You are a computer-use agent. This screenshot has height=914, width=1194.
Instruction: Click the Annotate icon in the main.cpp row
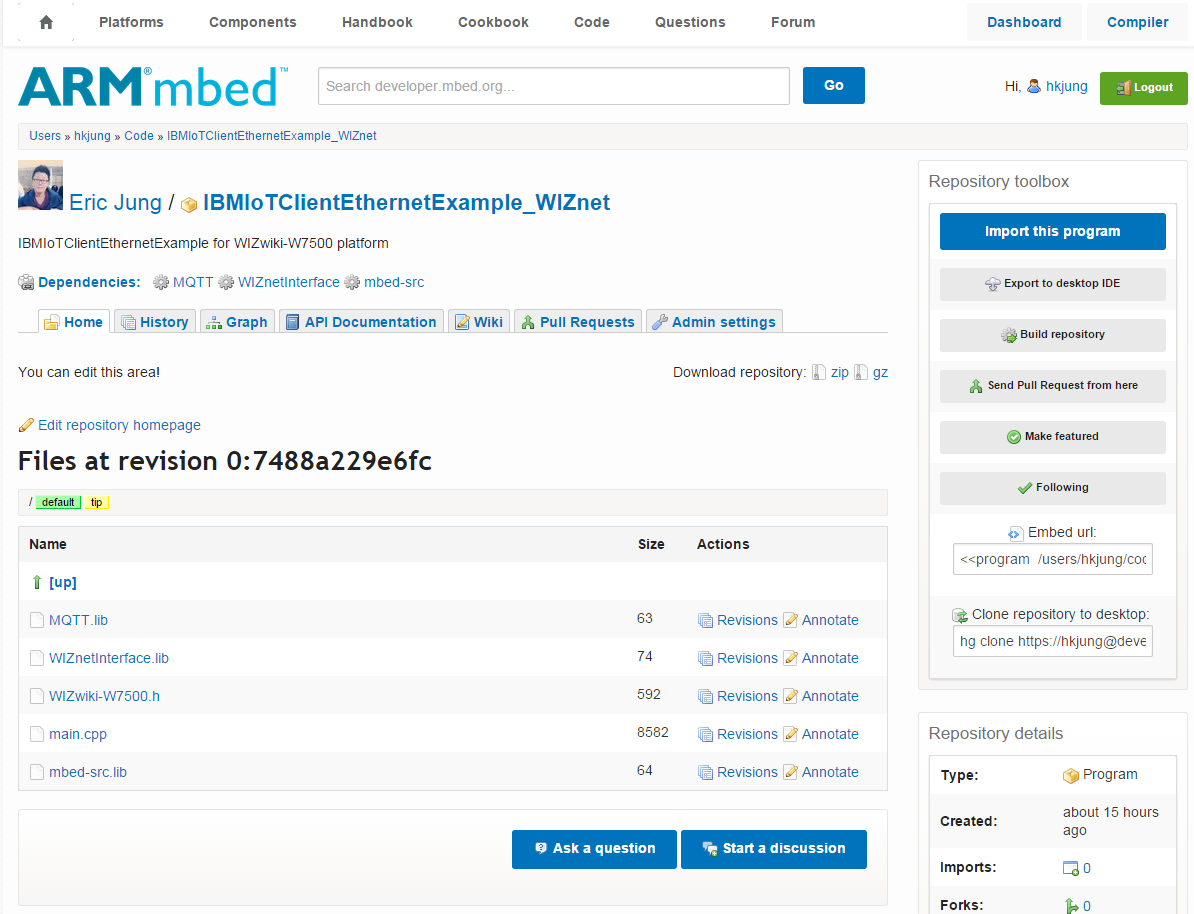790,734
